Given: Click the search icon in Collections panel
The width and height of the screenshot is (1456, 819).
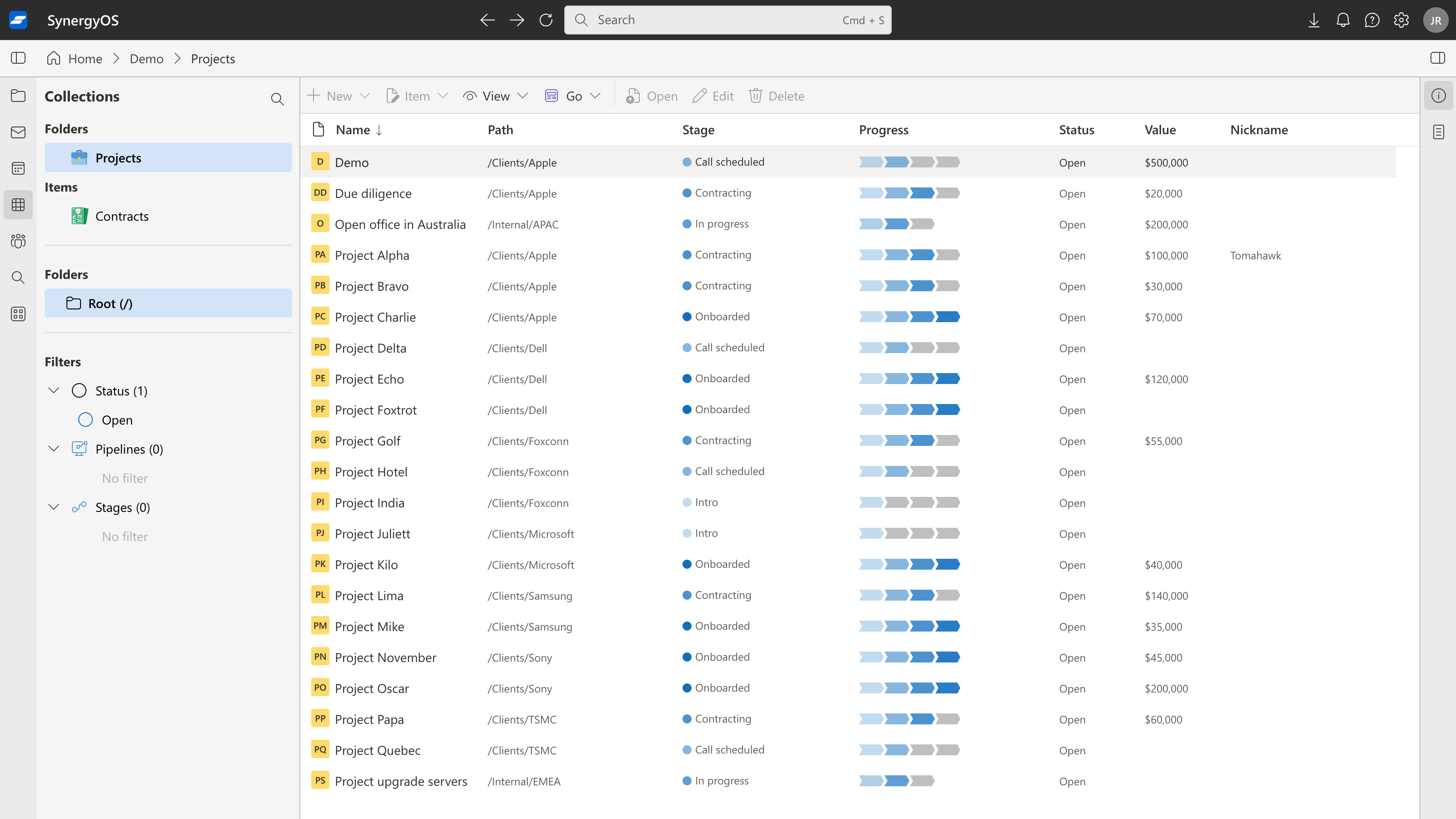Looking at the screenshot, I should point(277,99).
